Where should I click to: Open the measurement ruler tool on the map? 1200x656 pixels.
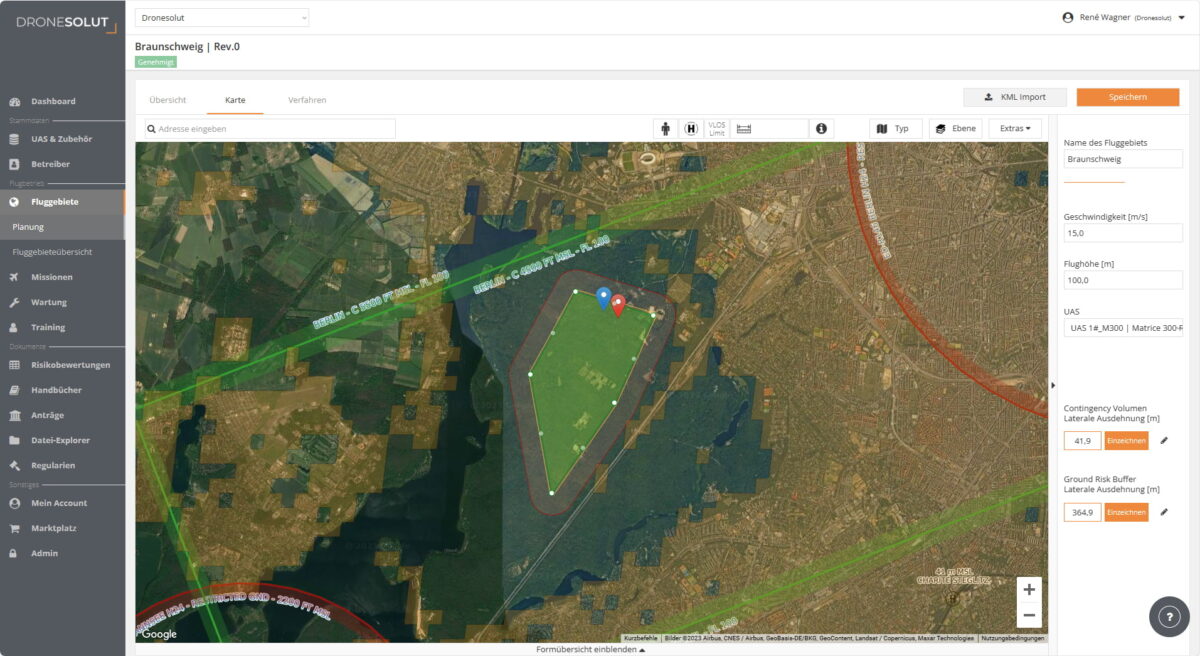743,128
